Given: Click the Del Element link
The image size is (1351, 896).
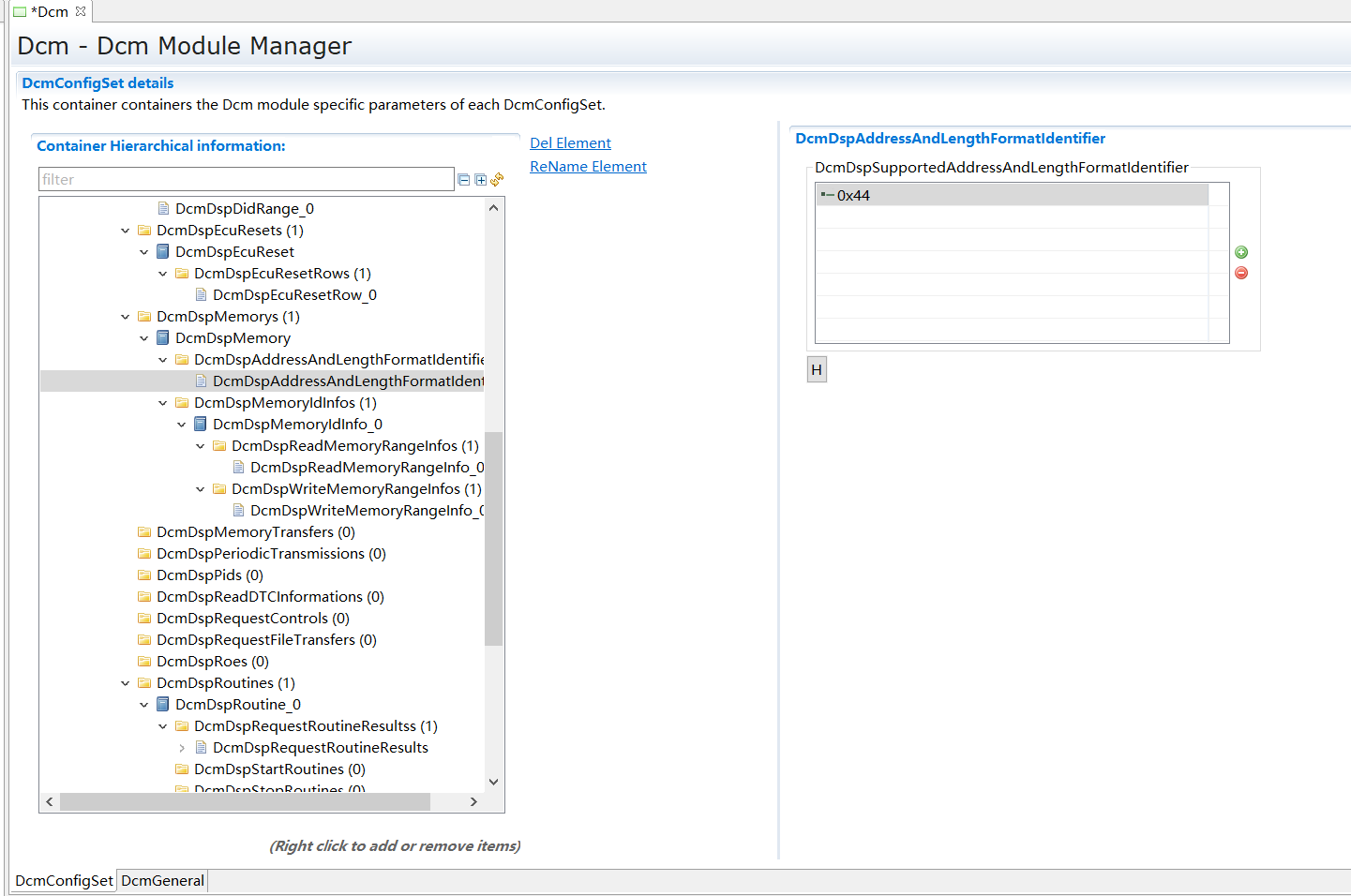Looking at the screenshot, I should click(570, 143).
